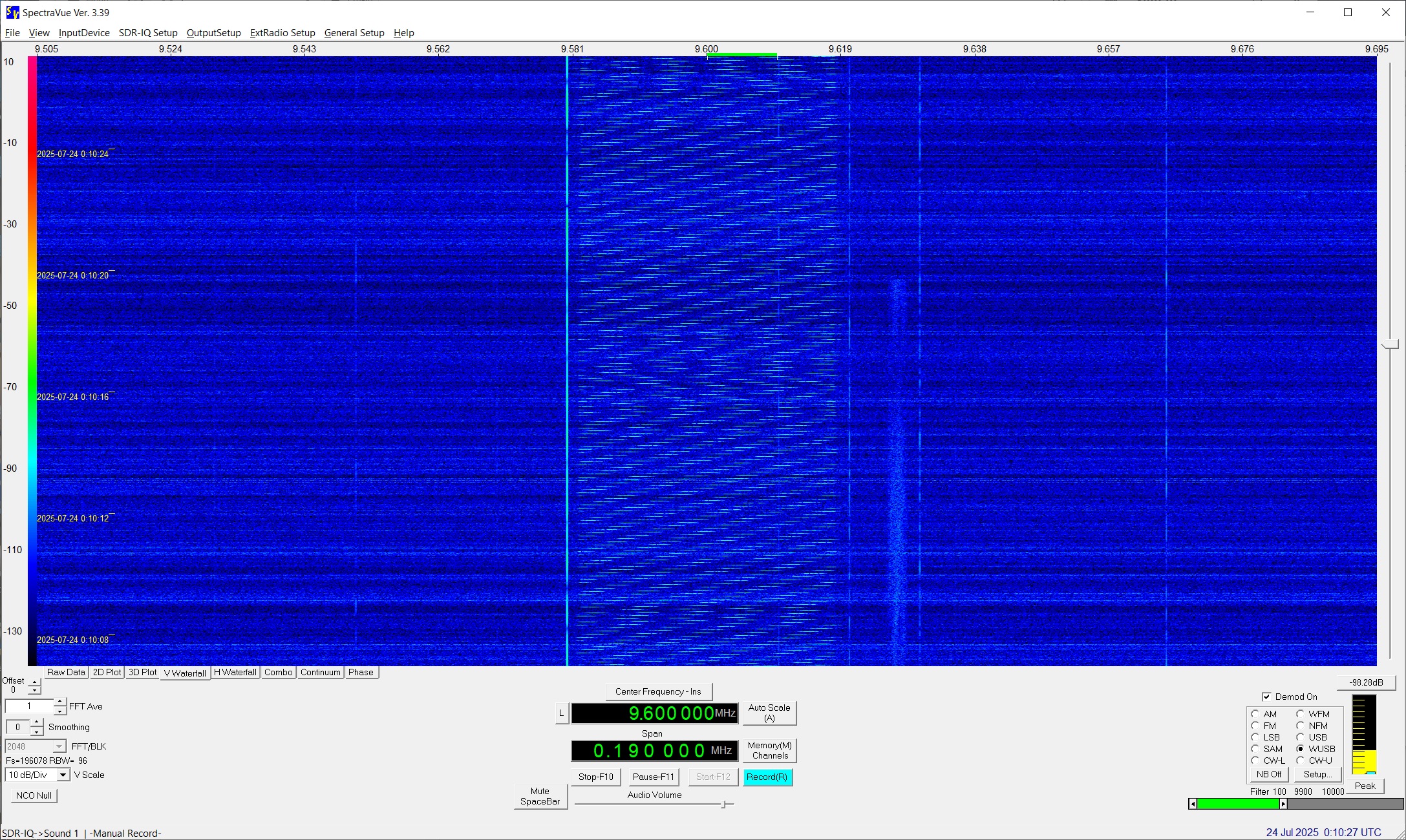Click the green demod marker near 9.600

[x=741, y=56]
